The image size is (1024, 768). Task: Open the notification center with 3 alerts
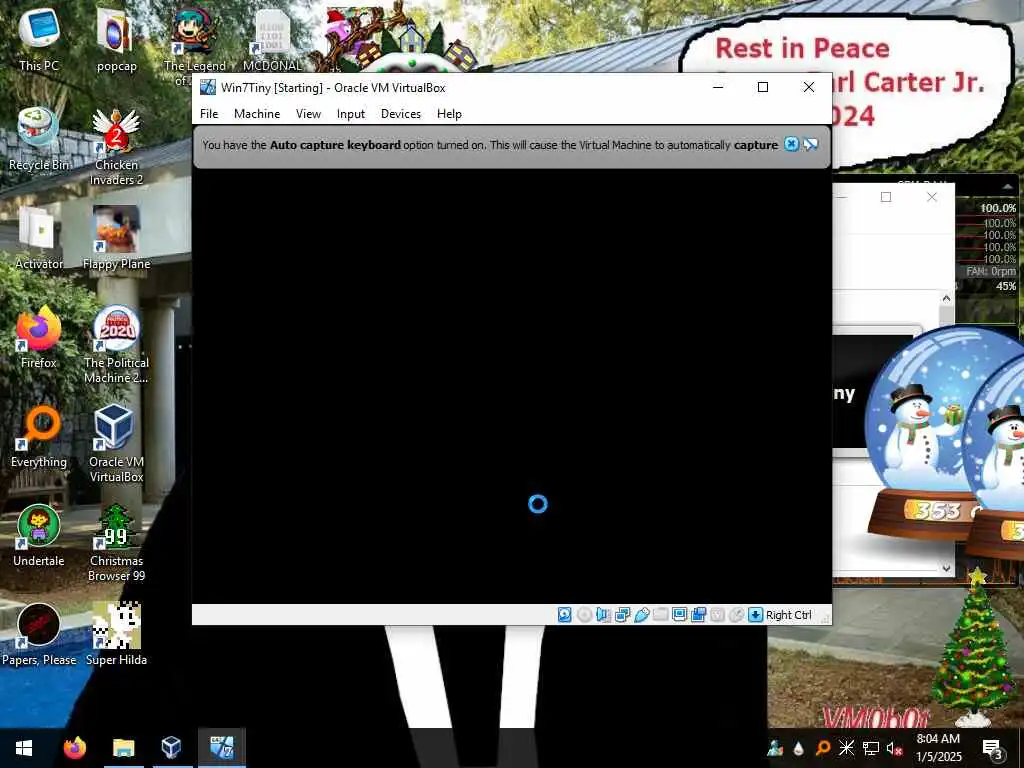coord(992,748)
